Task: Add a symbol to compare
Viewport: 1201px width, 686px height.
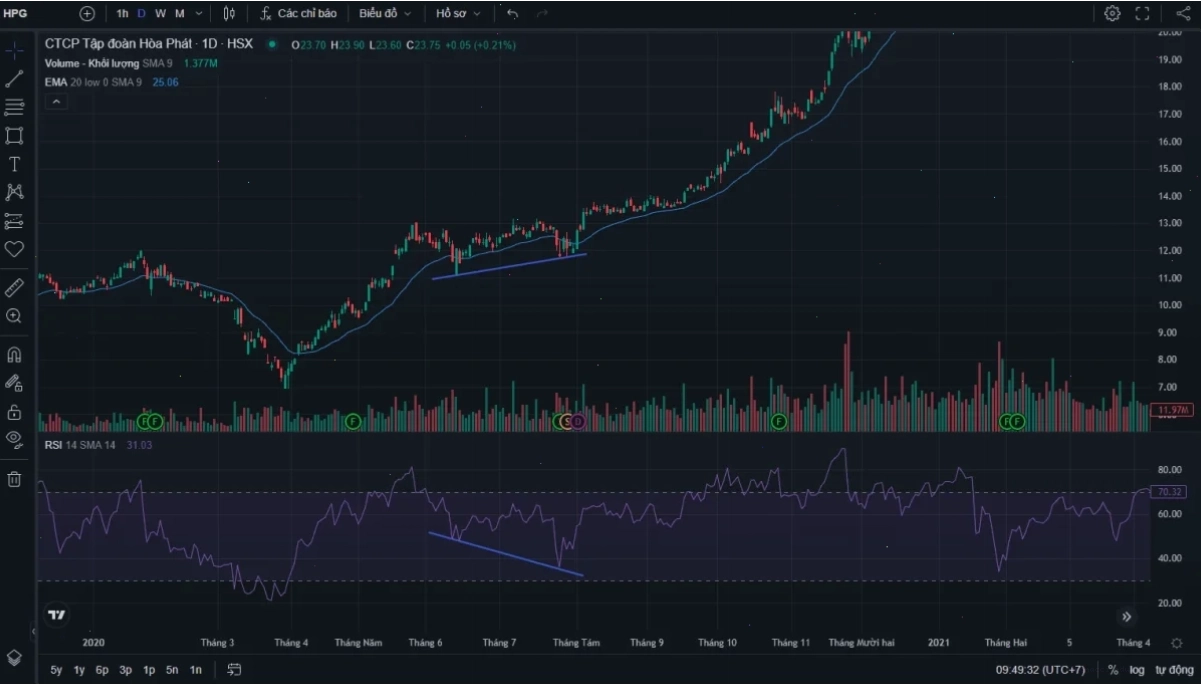Action: [87, 14]
